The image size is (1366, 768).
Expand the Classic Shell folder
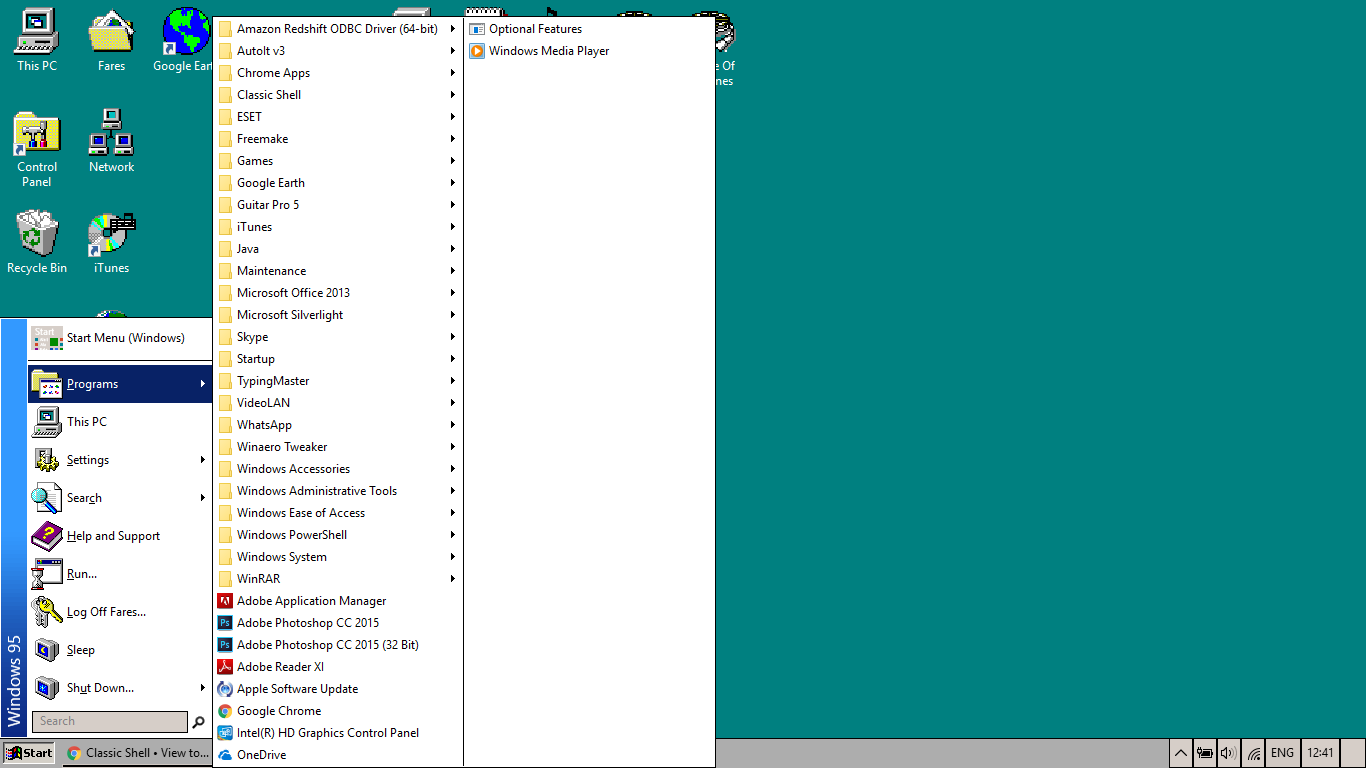[338, 95]
